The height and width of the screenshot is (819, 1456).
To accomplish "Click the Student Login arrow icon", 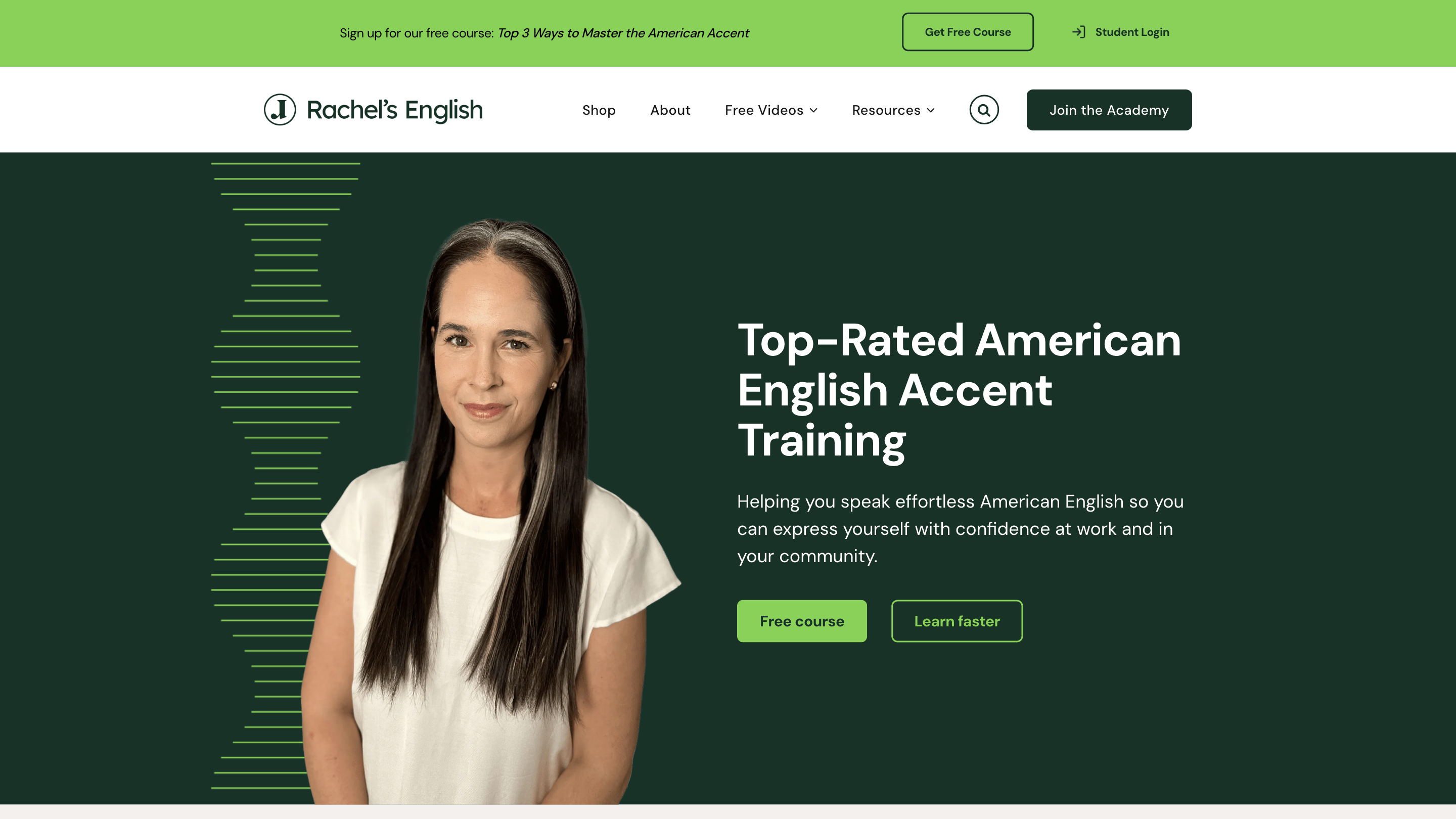I will pos(1078,32).
